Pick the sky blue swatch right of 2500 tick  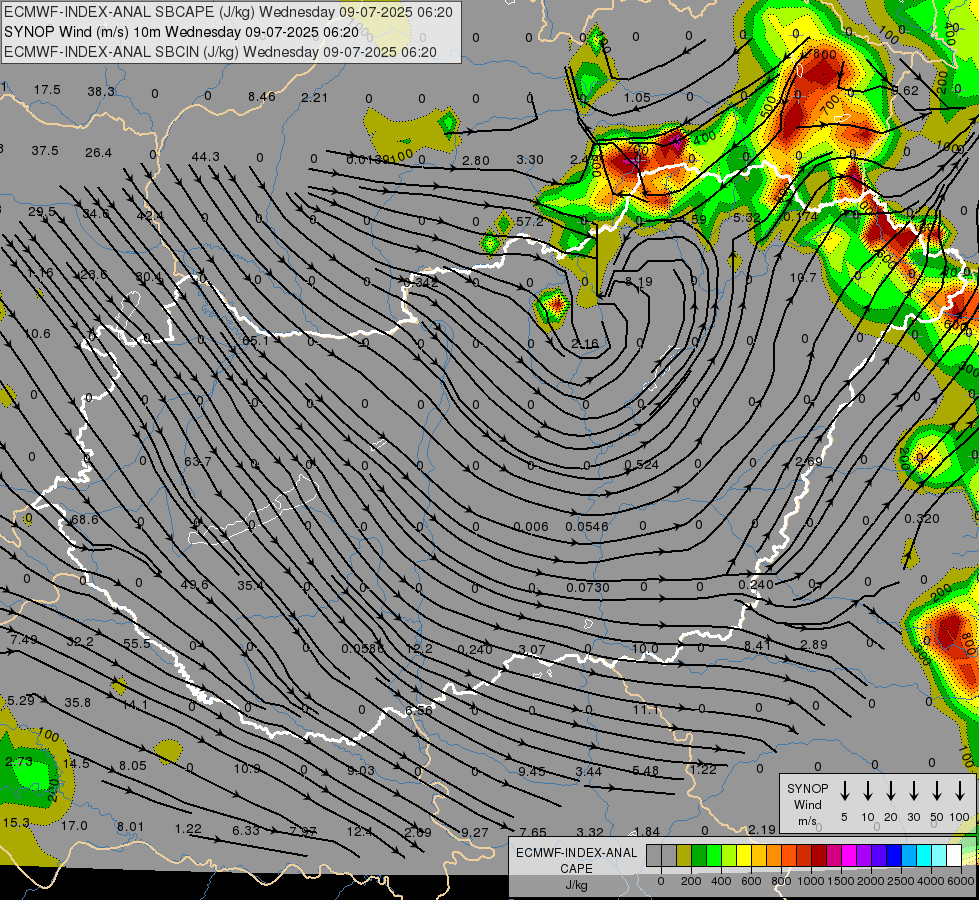point(909,856)
